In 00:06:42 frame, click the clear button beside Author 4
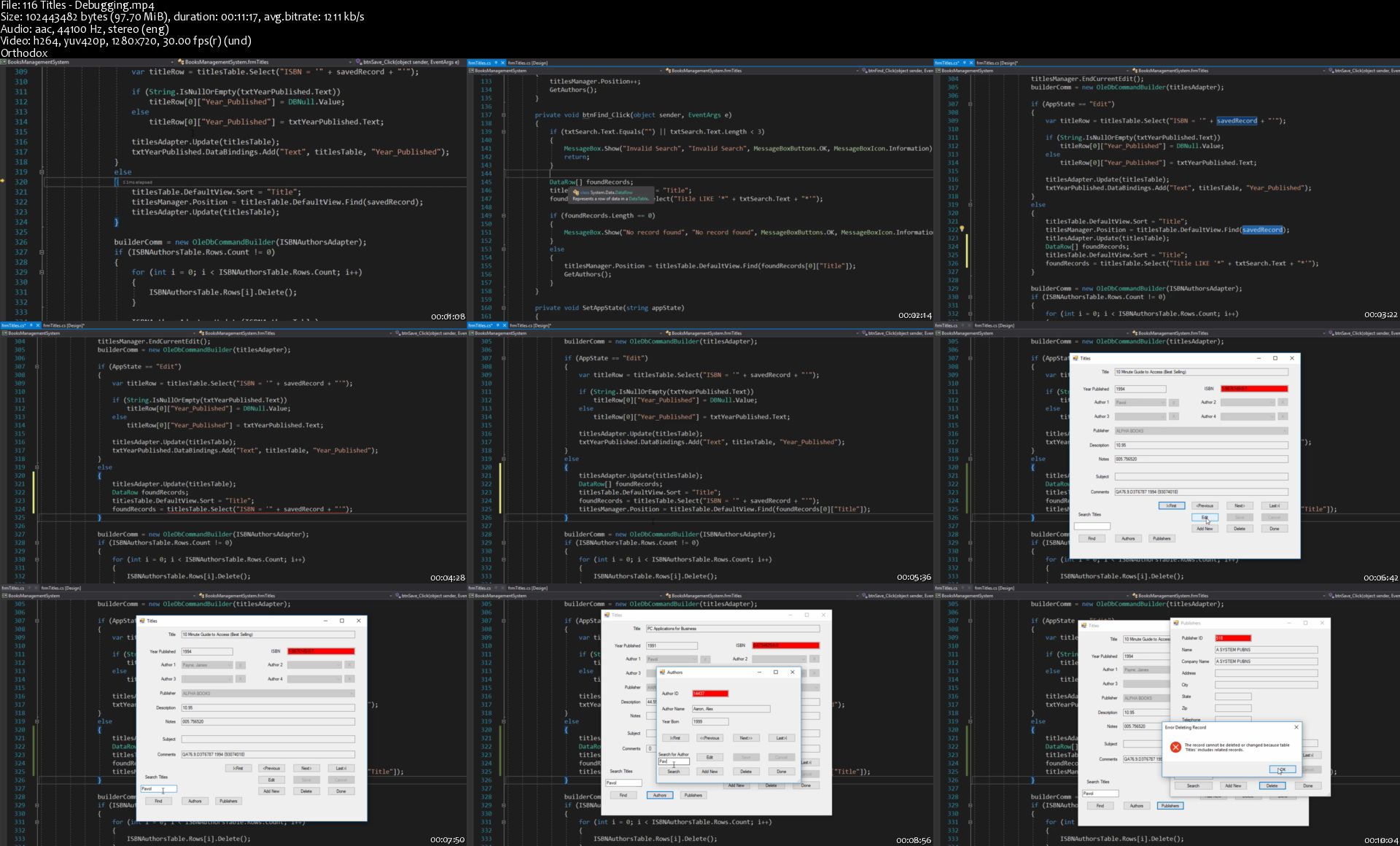Viewport: 1400px width, 846px height. (1283, 416)
